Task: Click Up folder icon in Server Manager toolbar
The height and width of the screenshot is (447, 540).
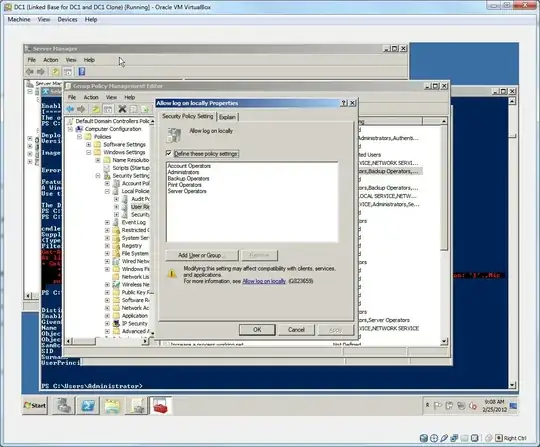Action: pos(55,71)
